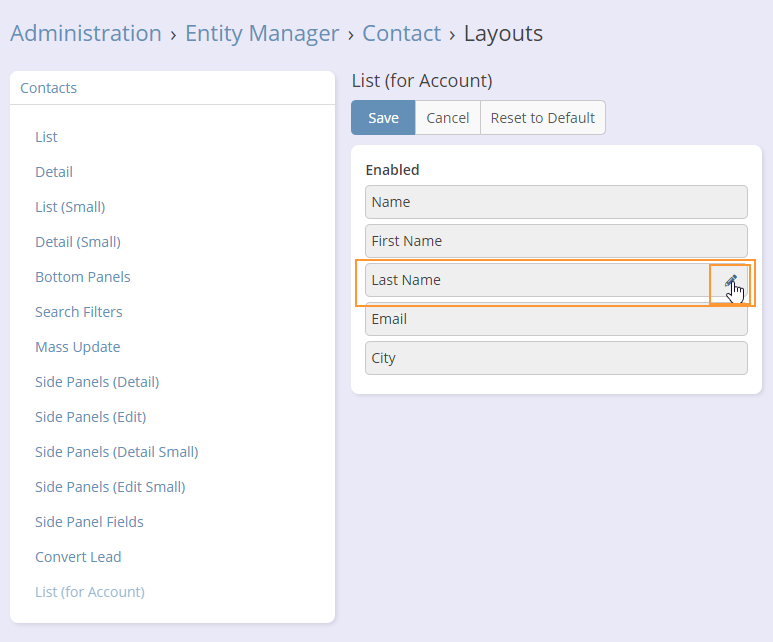Image resolution: width=773 pixels, height=642 pixels.
Task: Open Side Panels (Detail) layout
Action: tap(97, 382)
